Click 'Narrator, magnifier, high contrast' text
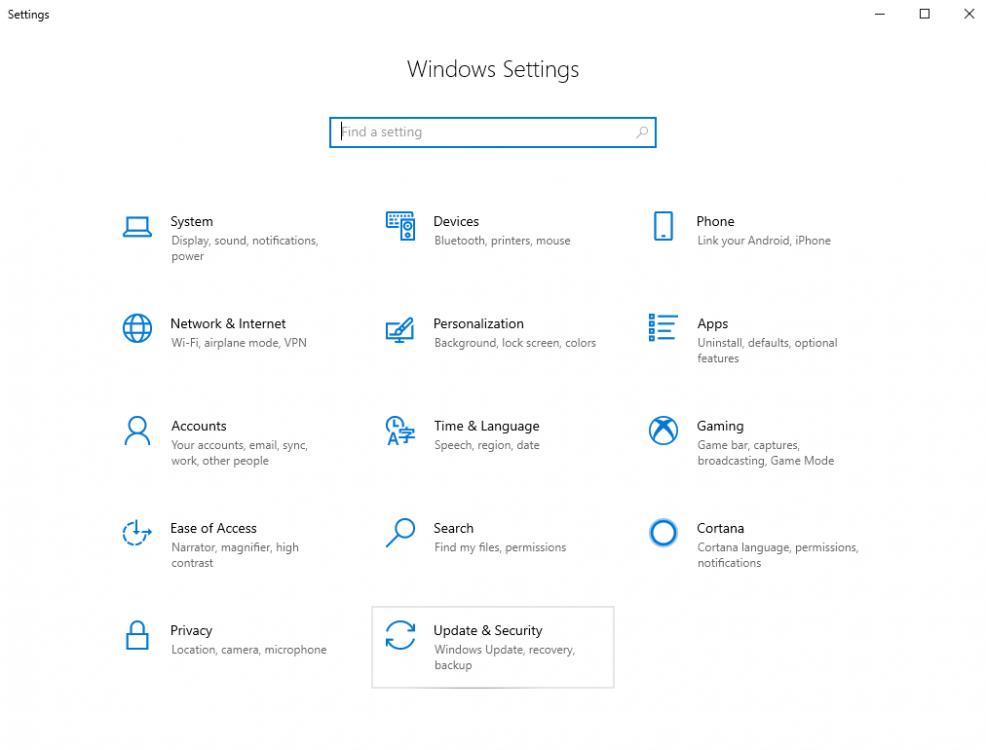The height and width of the screenshot is (750, 986). pyautogui.click(x=235, y=555)
